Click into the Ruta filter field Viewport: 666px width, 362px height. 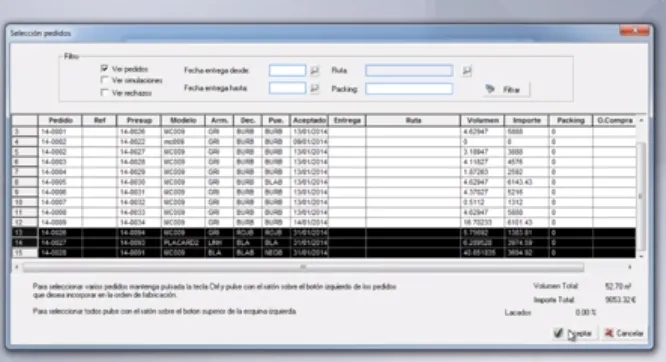pos(409,71)
